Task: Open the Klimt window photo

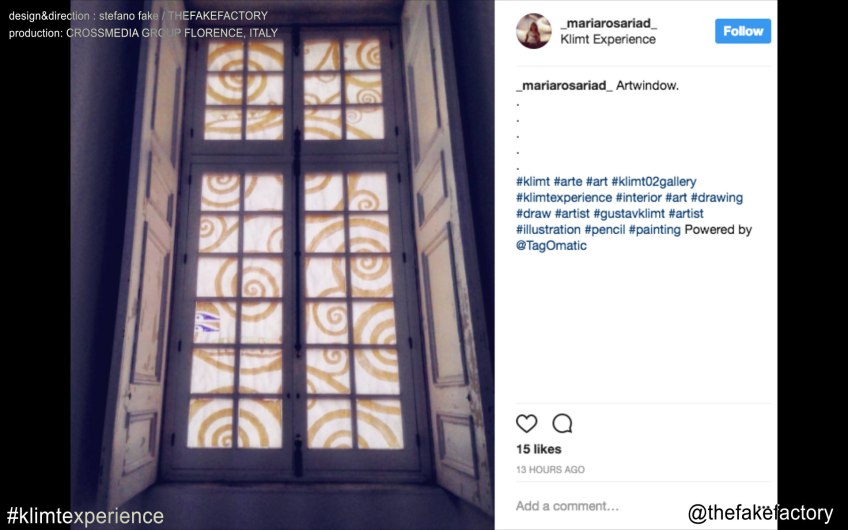Action: (282, 265)
